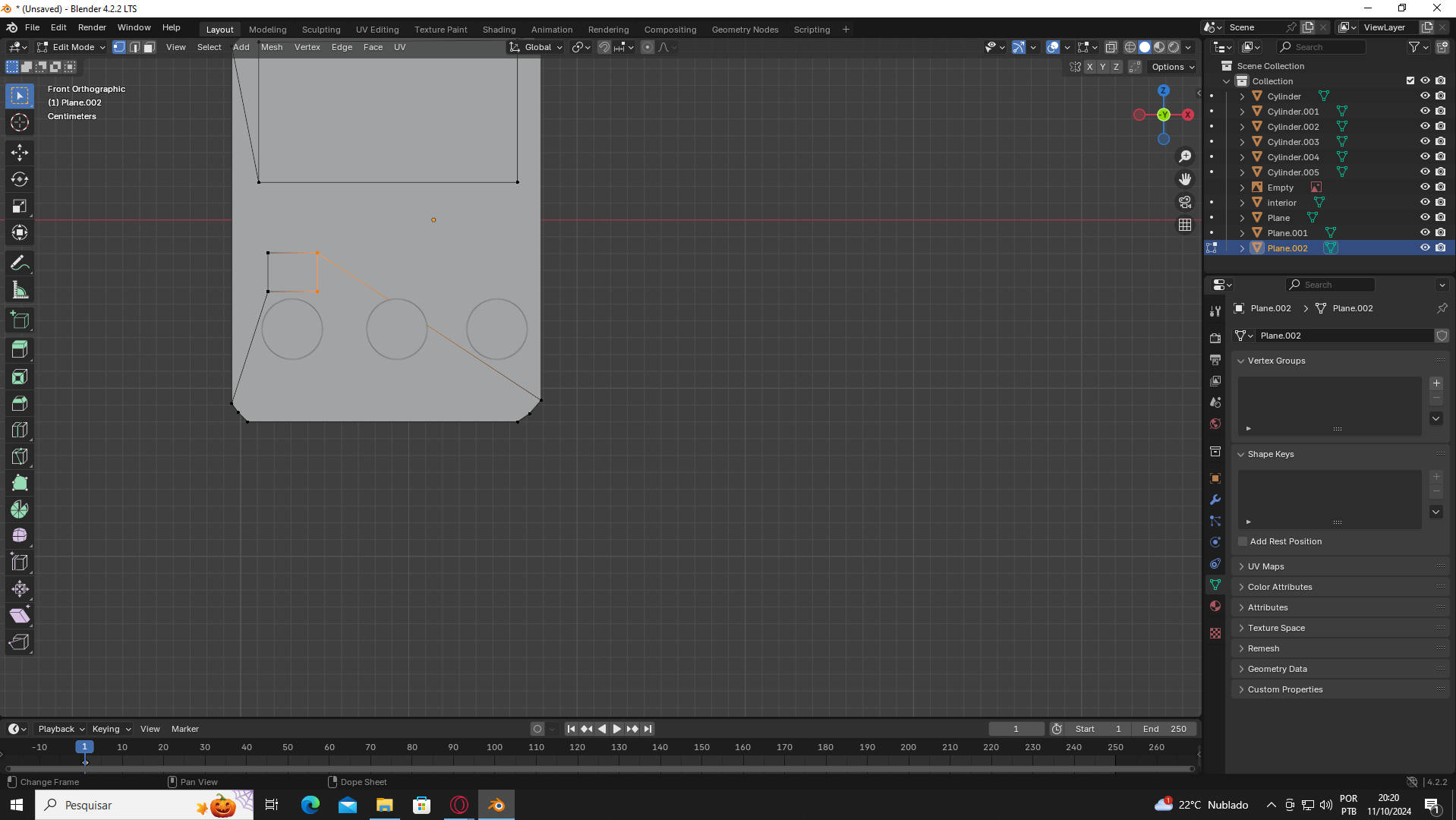
Task: Click the pan view hand icon
Action: pyautogui.click(x=1185, y=179)
